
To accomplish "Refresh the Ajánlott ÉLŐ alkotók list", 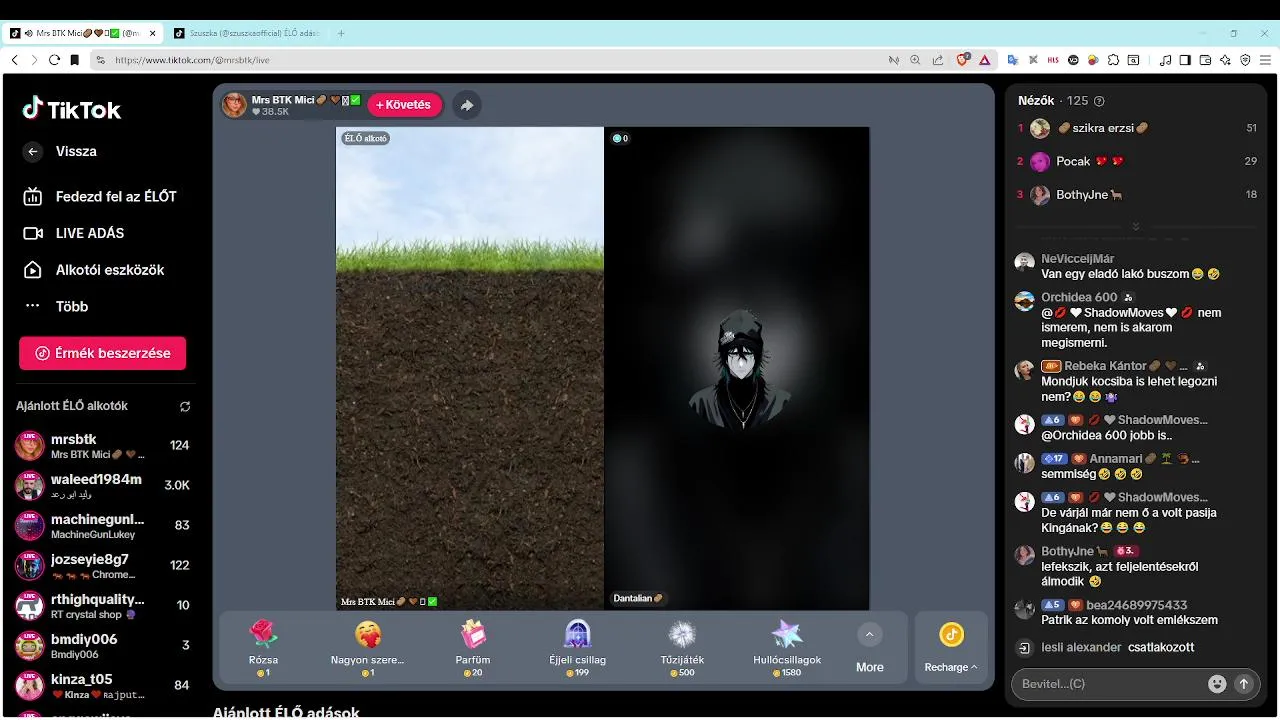I will click(x=185, y=407).
